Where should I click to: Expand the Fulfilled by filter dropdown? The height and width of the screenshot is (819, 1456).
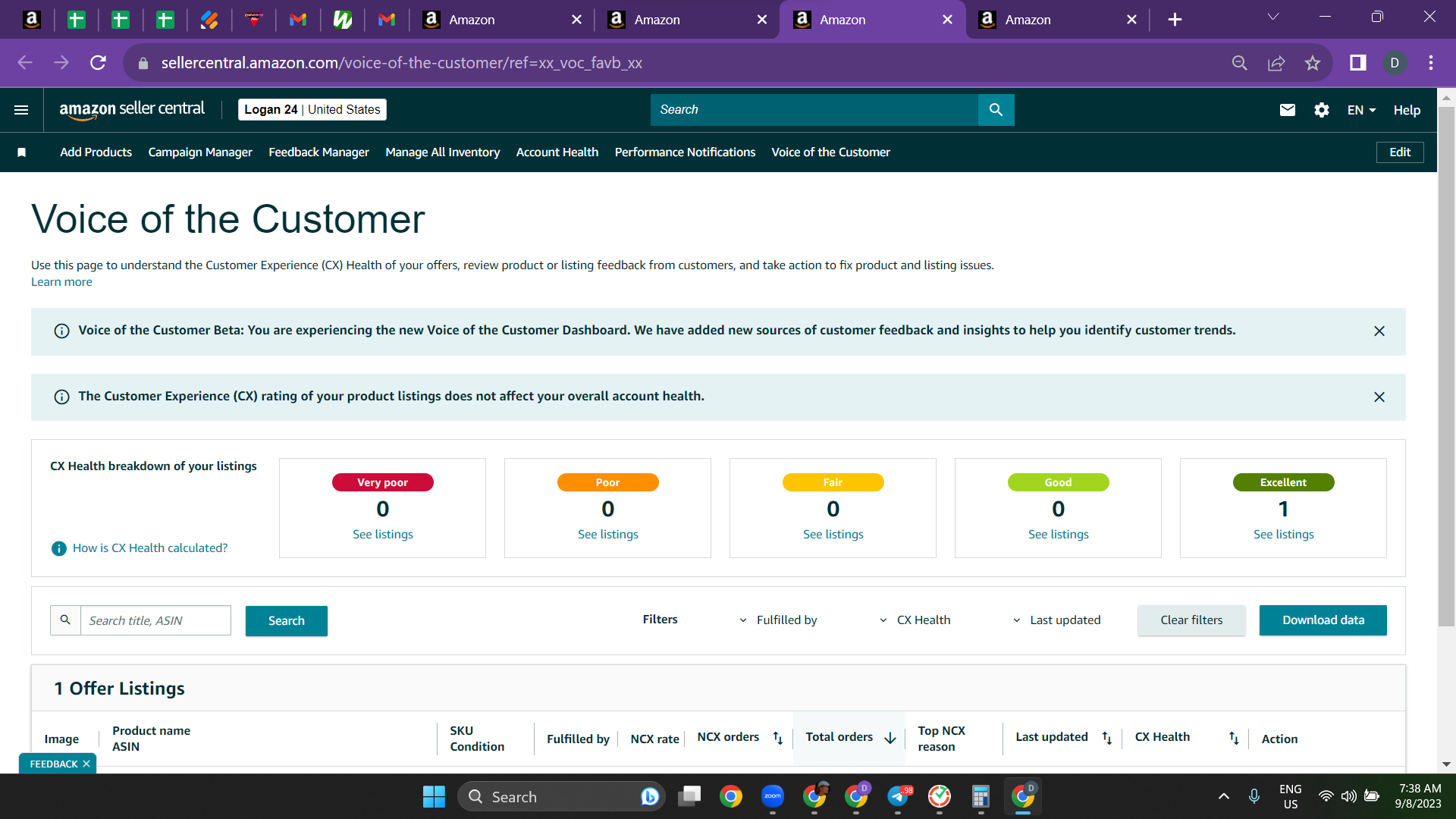click(779, 620)
